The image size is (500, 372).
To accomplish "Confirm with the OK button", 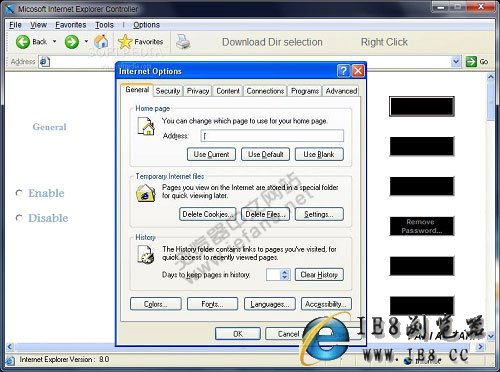I will coord(238,334).
